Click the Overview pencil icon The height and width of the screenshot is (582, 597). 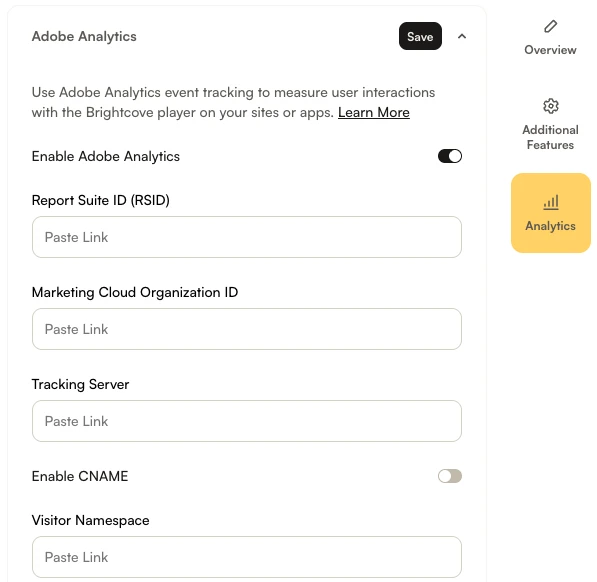pyautogui.click(x=550, y=26)
